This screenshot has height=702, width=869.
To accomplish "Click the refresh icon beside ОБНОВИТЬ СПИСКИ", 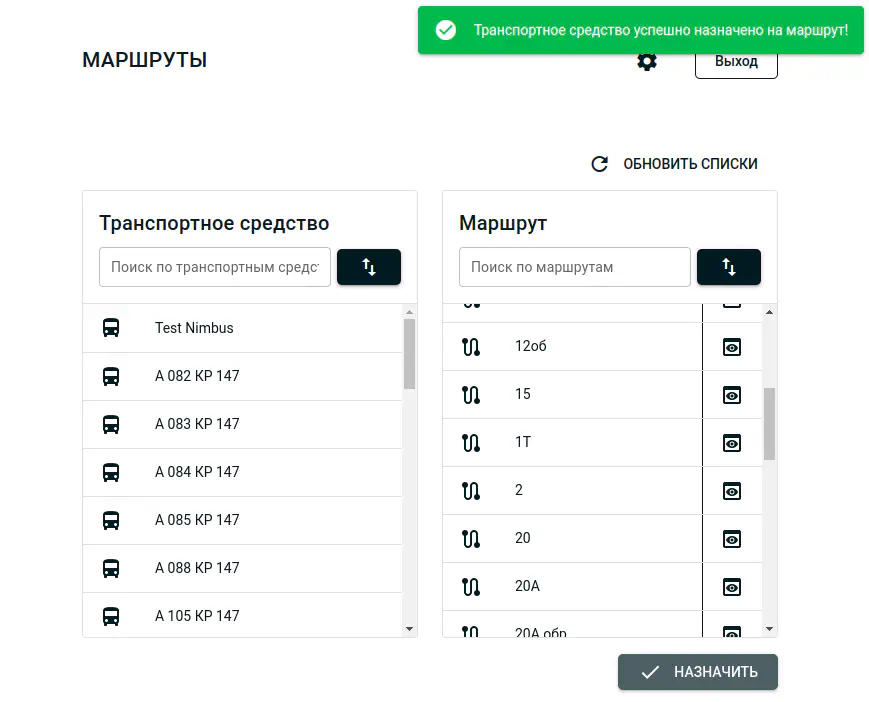I will (600, 164).
